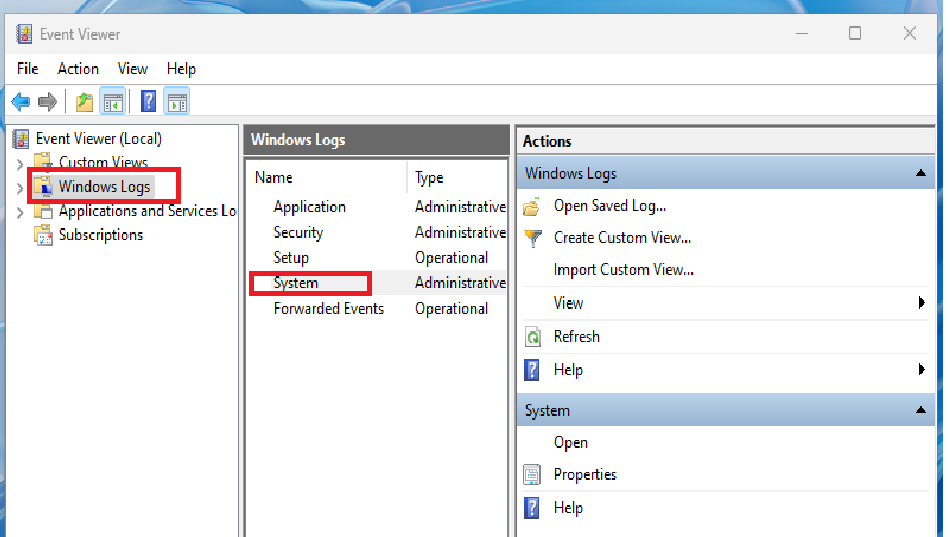950x537 pixels.
Task: Click the Subscriptions folder icon
Action: (x=43, y=235)
